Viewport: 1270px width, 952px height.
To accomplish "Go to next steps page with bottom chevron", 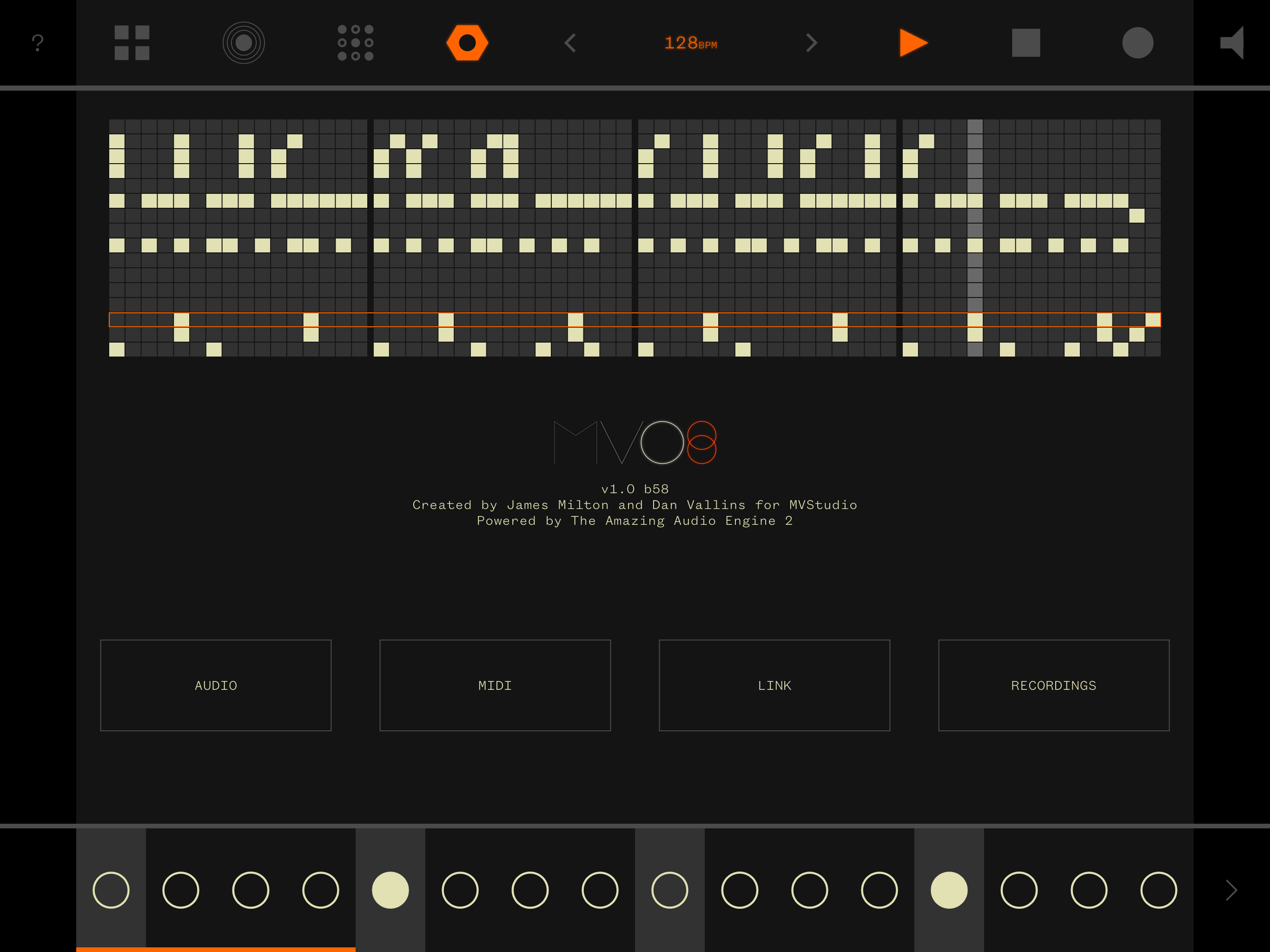I will click(1231, 890).
